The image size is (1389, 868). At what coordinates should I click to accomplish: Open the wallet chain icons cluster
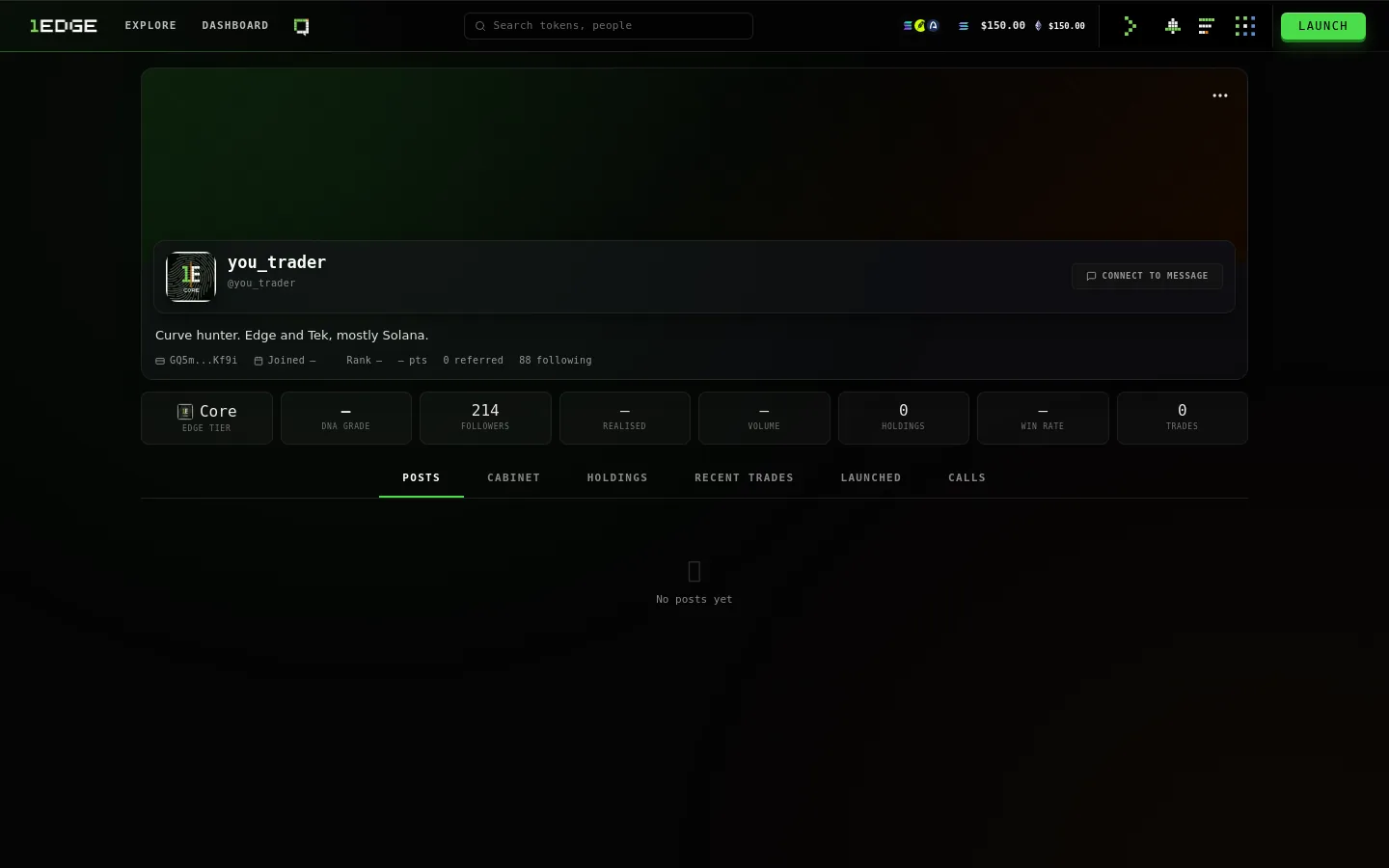(921, 26)
